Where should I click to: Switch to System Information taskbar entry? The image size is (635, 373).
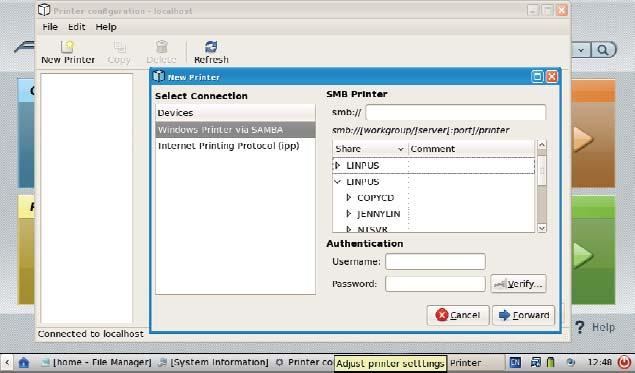(213, 362)
